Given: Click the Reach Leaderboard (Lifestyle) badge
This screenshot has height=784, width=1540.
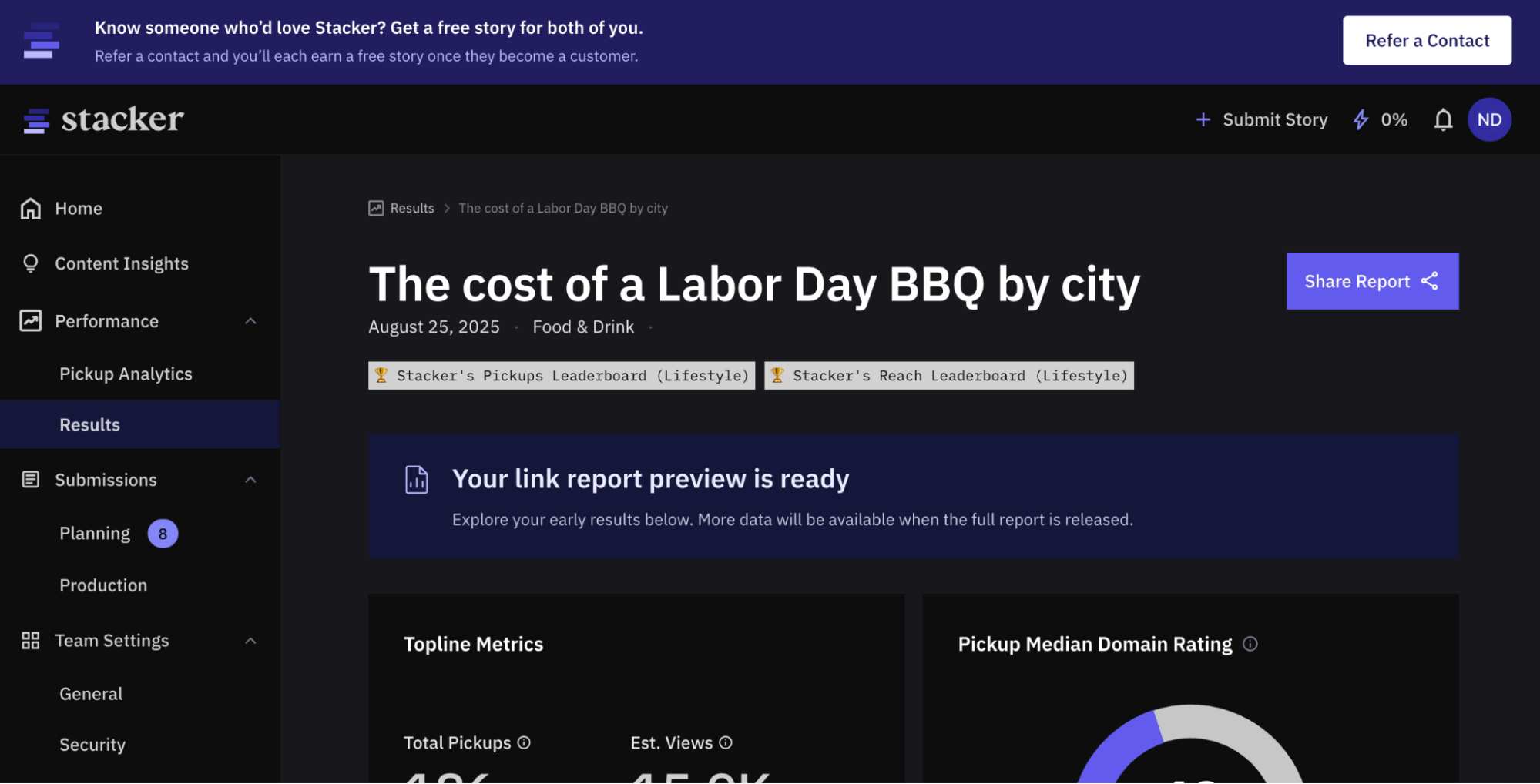Looking at the screenshot, I should (x=949, y=376).
